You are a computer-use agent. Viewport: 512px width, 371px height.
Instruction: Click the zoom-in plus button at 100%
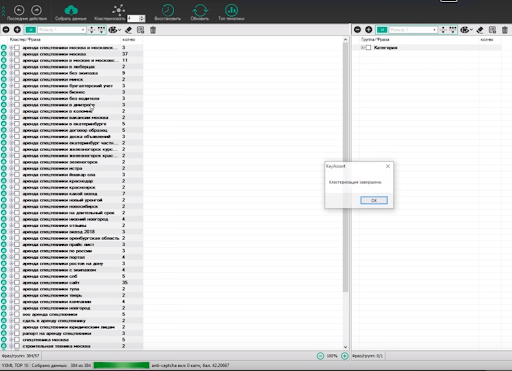pos(345,356)
